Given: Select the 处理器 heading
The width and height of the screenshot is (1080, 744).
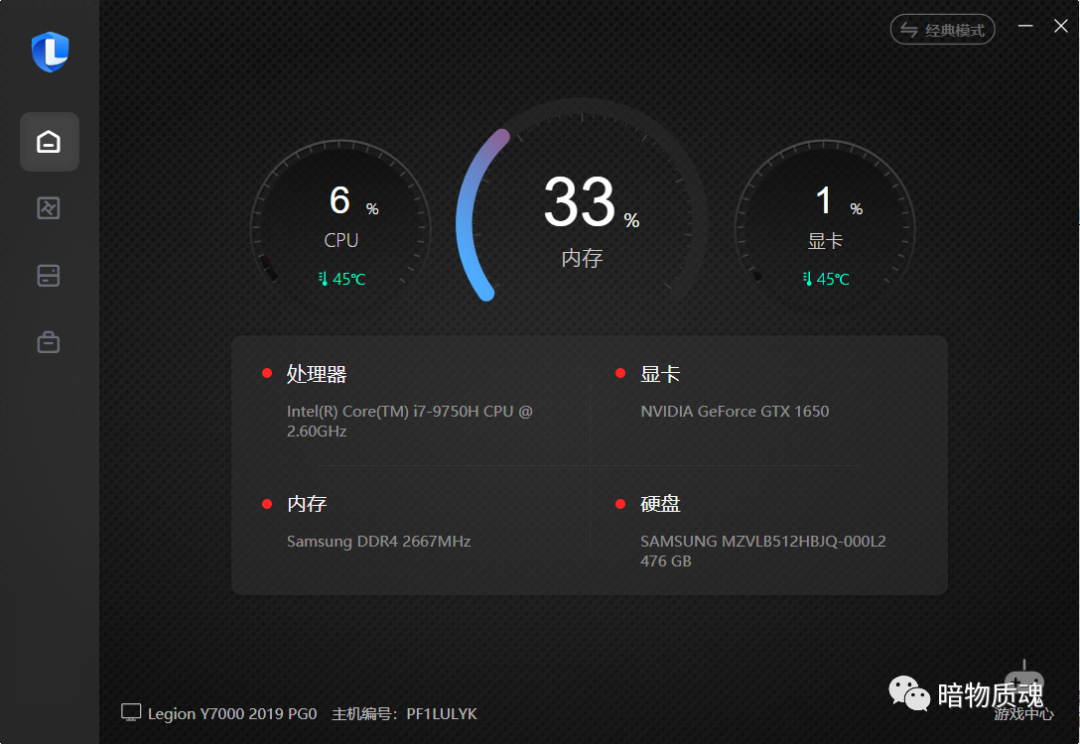Looking at the screenshot, I should (x=317, y=374).
